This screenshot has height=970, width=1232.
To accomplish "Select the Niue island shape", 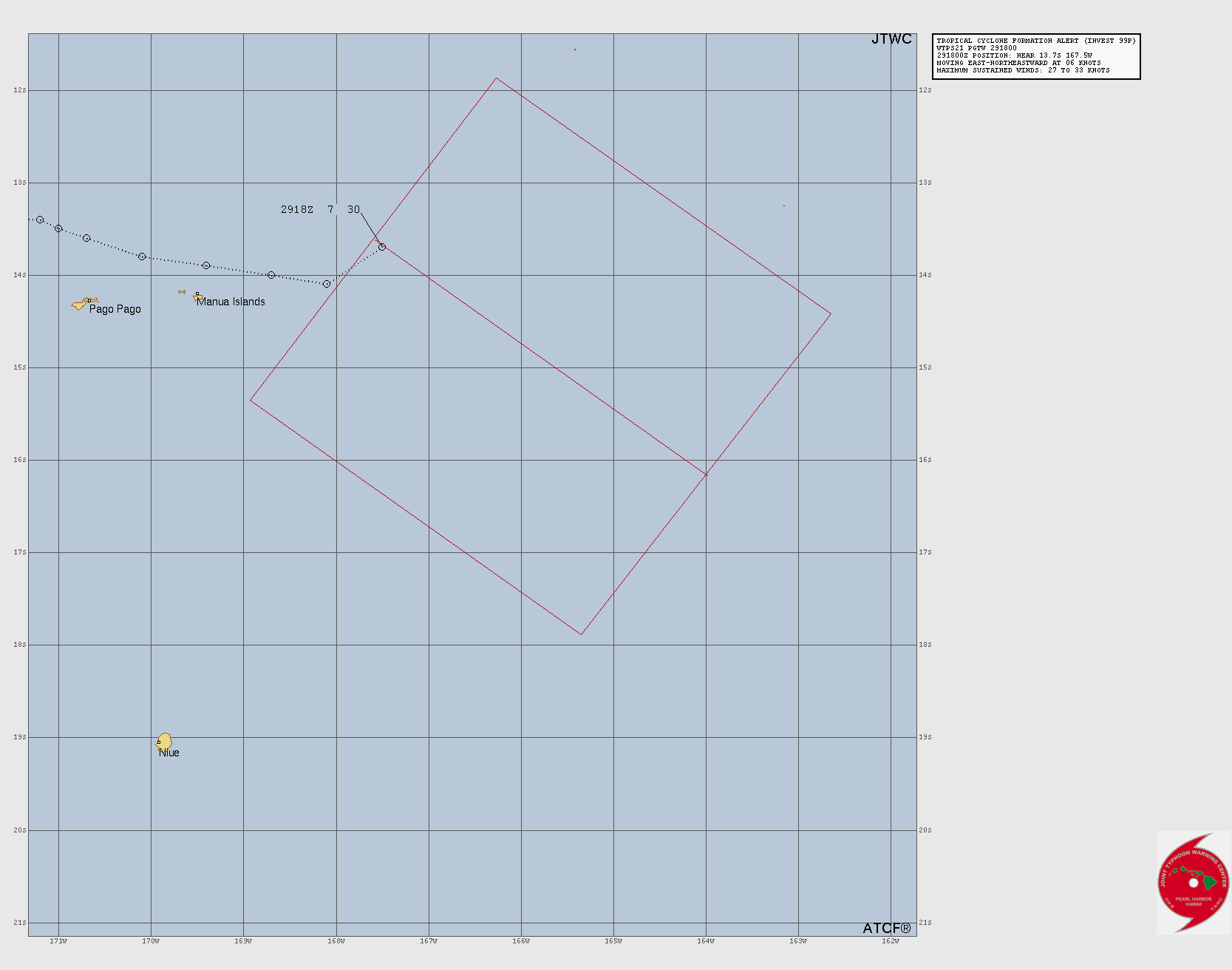I will 165,741.
